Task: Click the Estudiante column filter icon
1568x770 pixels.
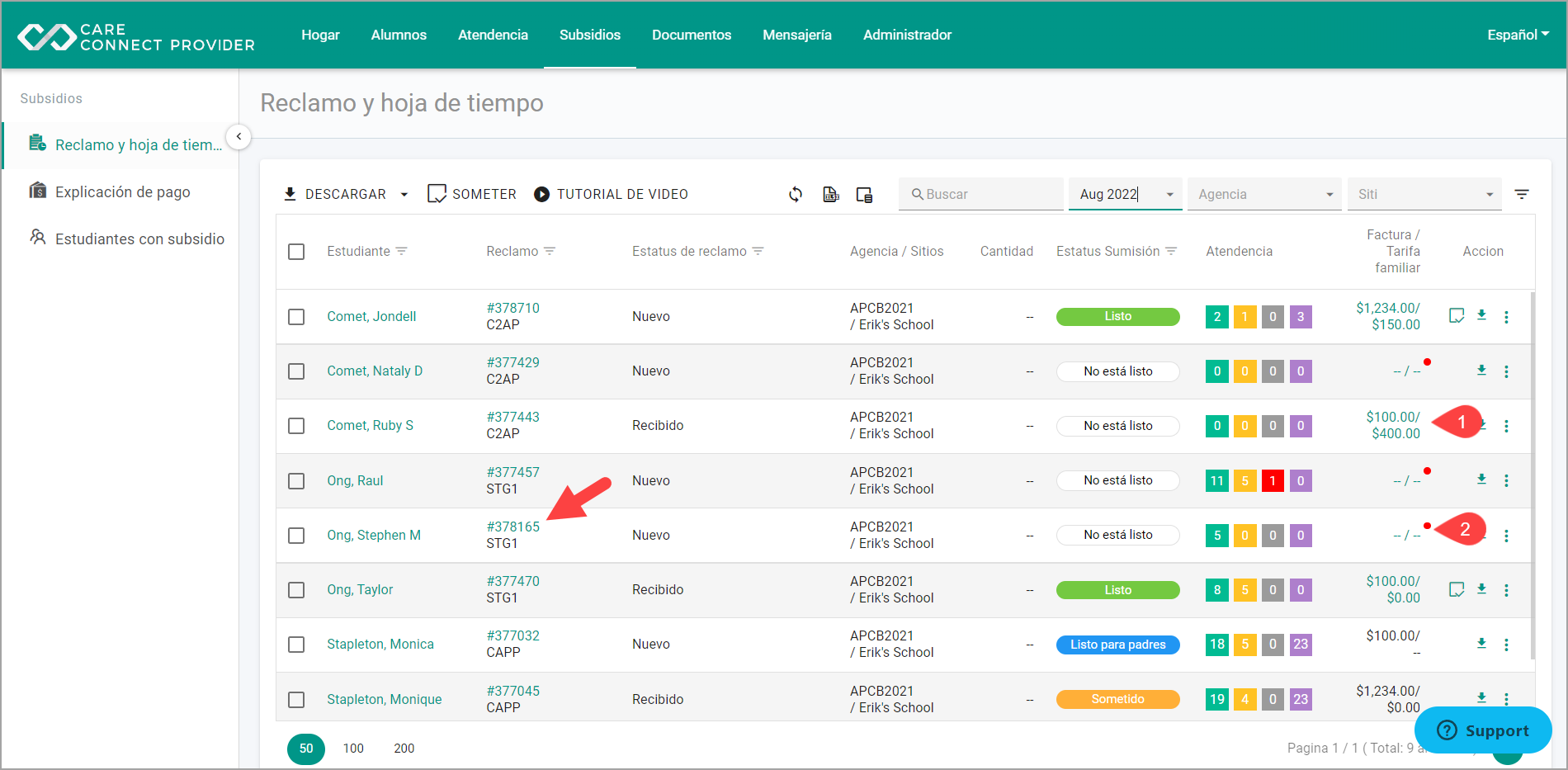Action: point(401,251)
